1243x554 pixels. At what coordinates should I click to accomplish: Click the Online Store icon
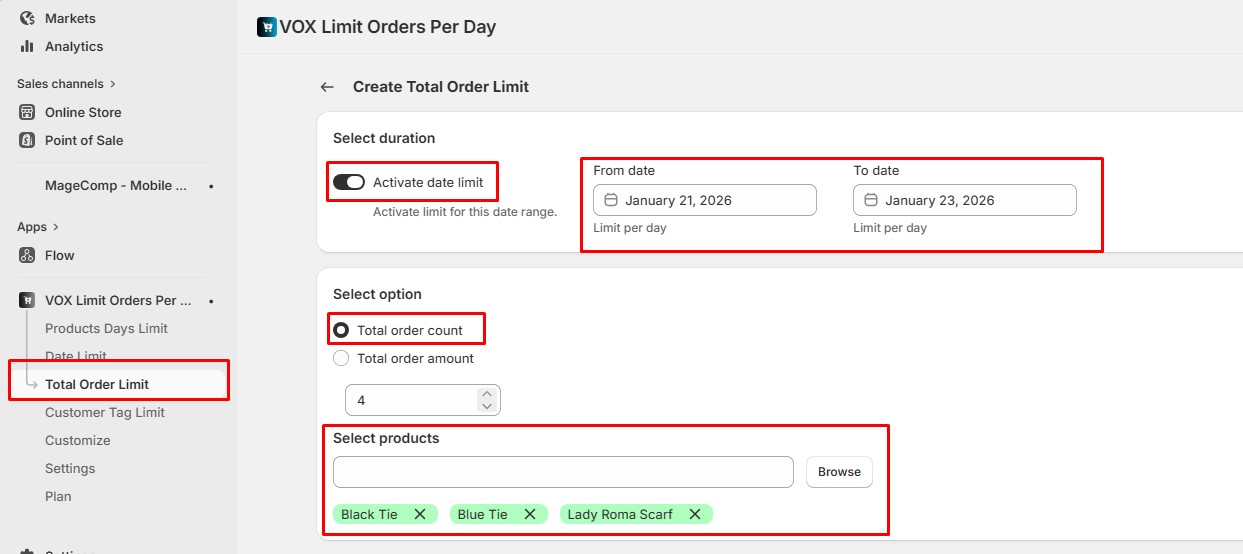coord(27,112)
